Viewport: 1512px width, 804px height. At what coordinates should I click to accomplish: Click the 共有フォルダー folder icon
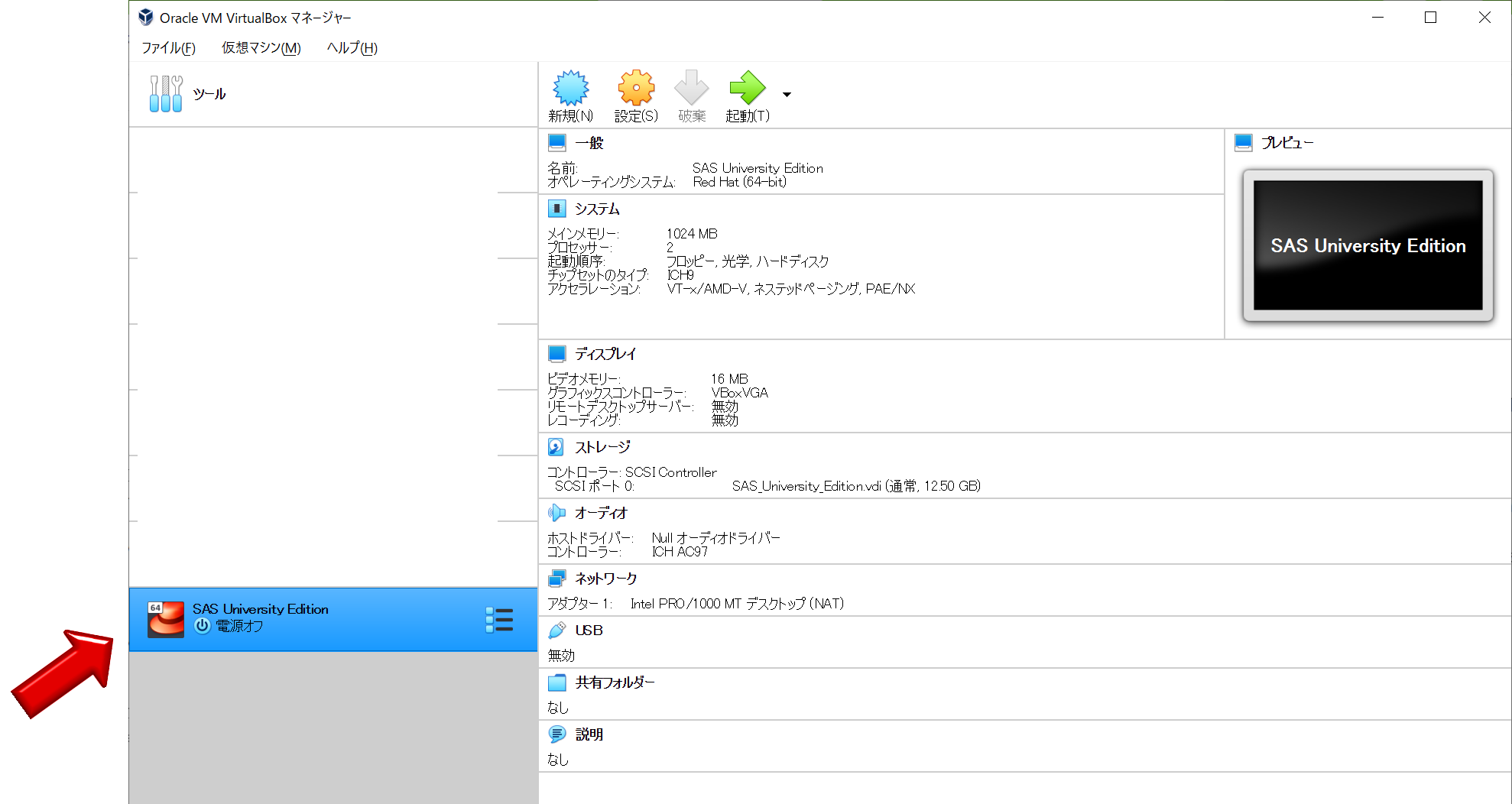click(x=557, y=682)
